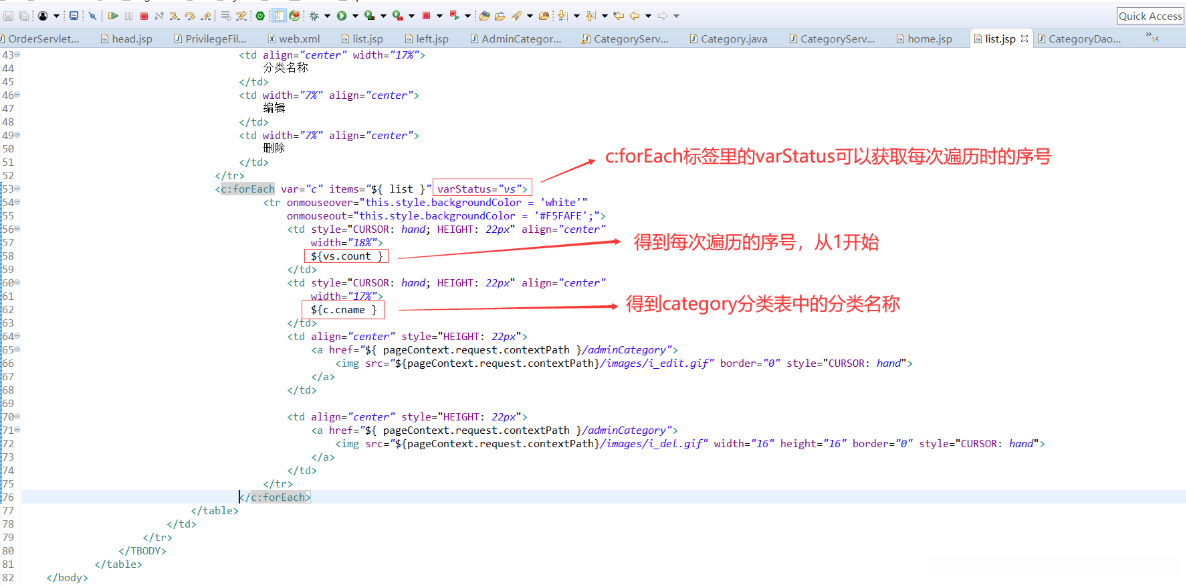The width and height of the screenshot is (1186, 585).
Task: Click the Save All toolbar icon
Action: point(23,16)
